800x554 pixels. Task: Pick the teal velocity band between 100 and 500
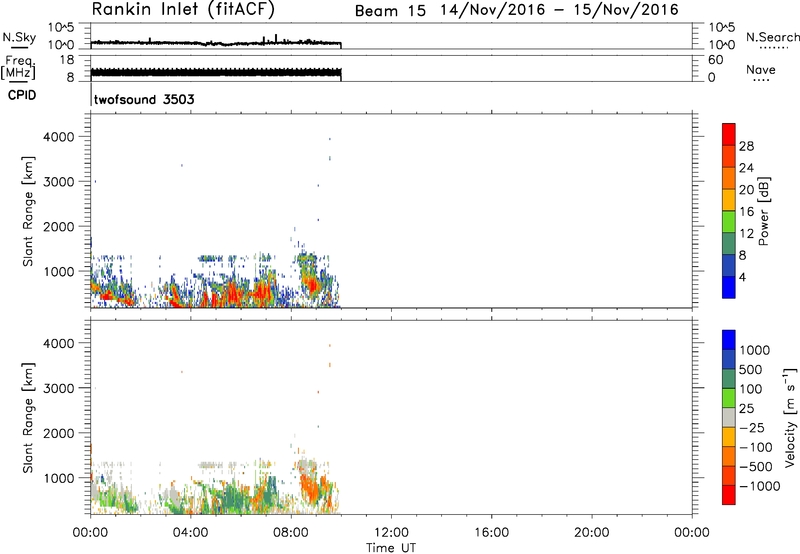point(729,379)
